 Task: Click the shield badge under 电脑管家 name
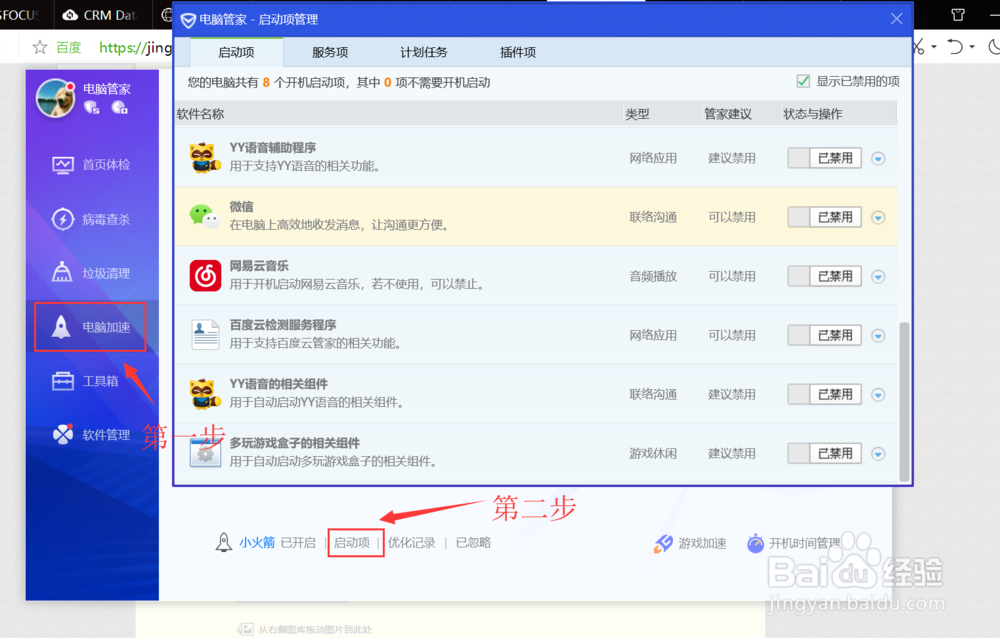coord(92,107)
